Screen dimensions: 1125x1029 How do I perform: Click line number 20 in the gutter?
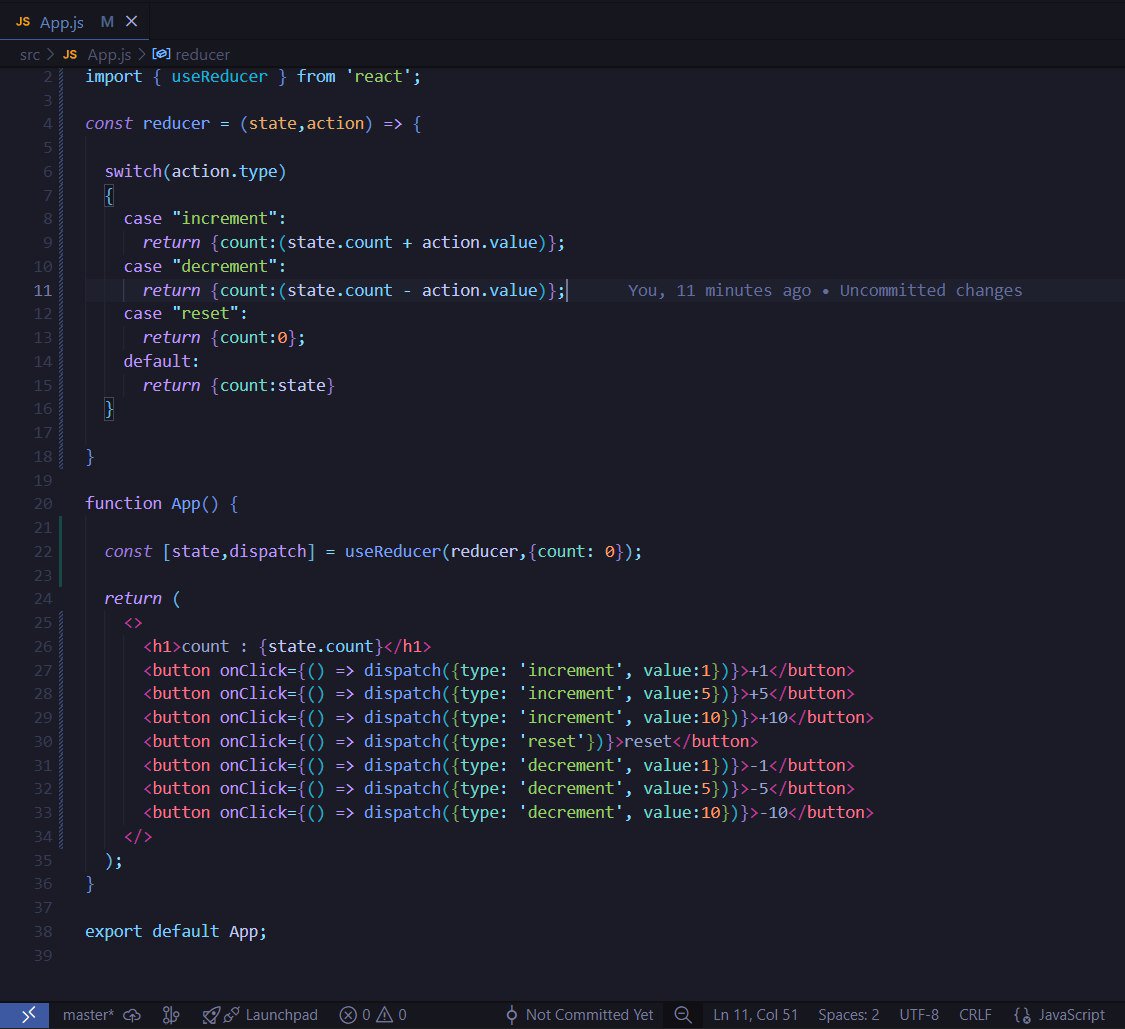[42, 504]
